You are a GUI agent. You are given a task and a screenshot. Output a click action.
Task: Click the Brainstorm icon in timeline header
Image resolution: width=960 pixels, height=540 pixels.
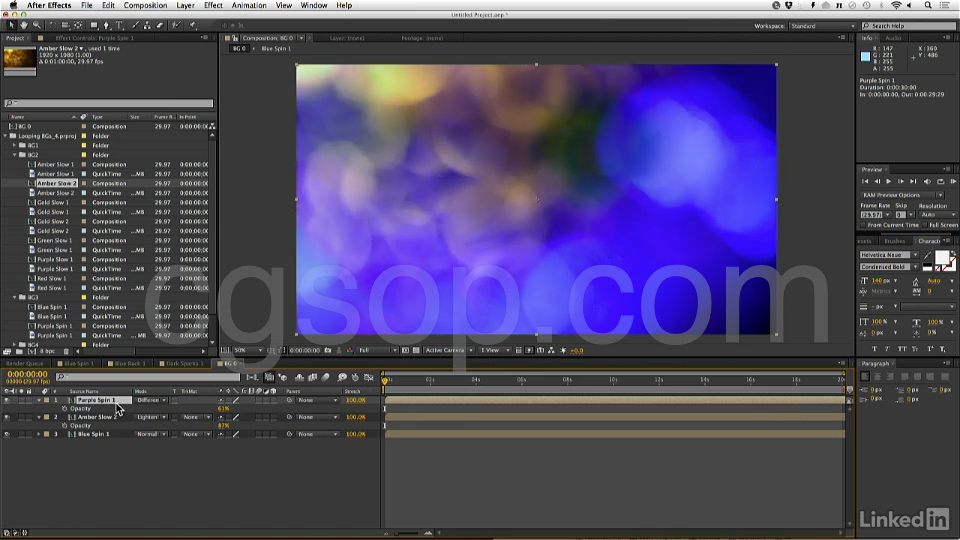pyautogui.click(x=342, y=378)
